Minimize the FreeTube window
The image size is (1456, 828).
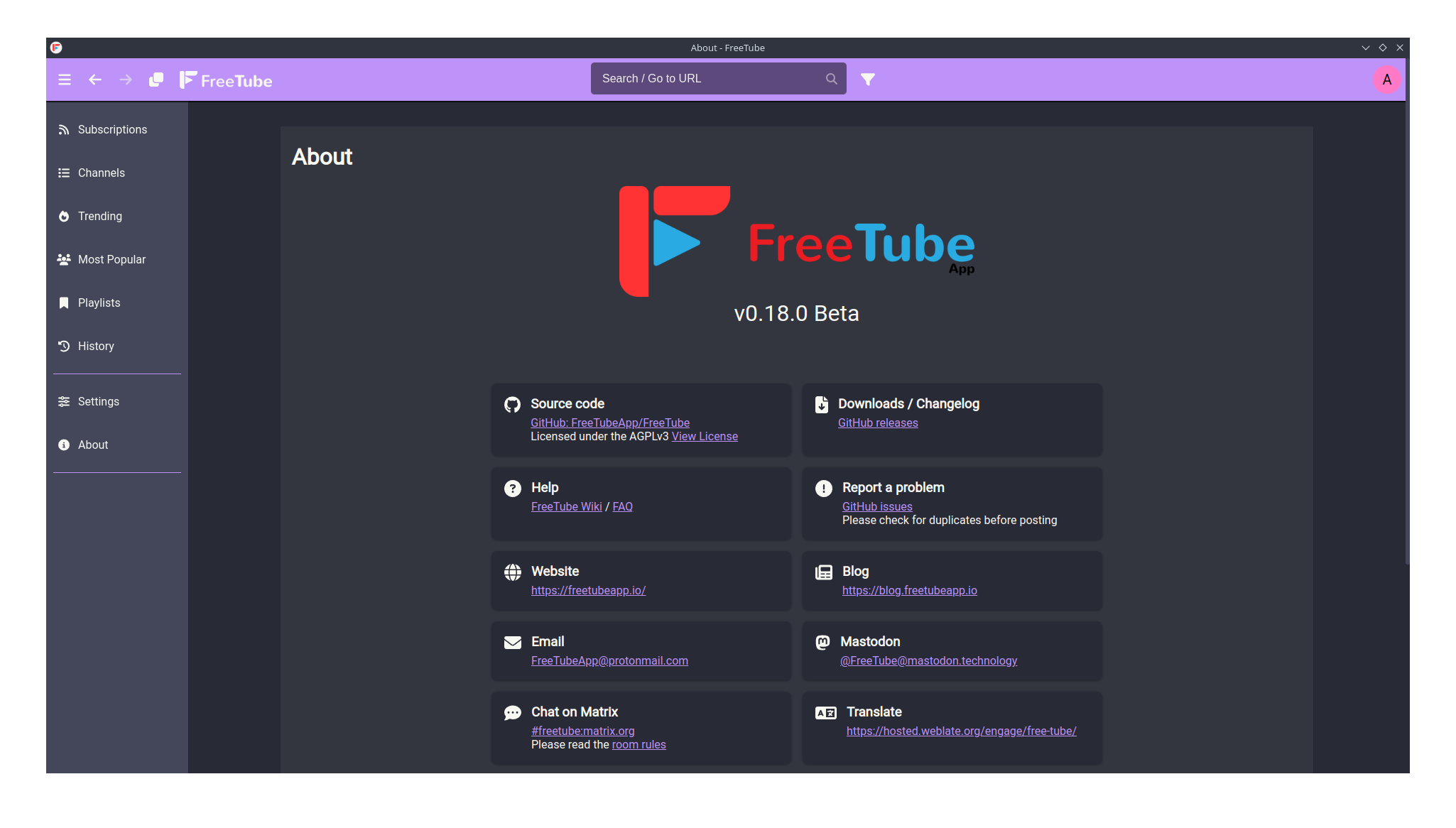[x=1366, y=48]
